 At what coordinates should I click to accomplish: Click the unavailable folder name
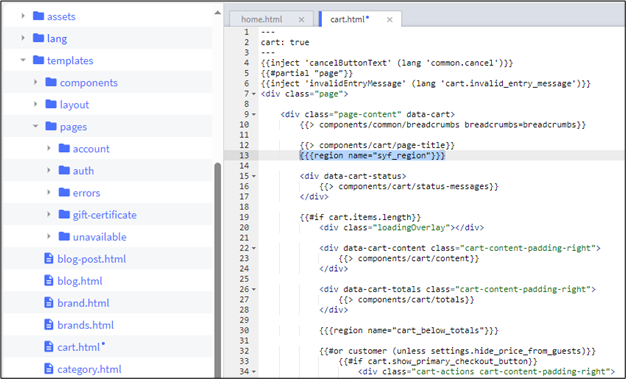click(x=99, y=237)
